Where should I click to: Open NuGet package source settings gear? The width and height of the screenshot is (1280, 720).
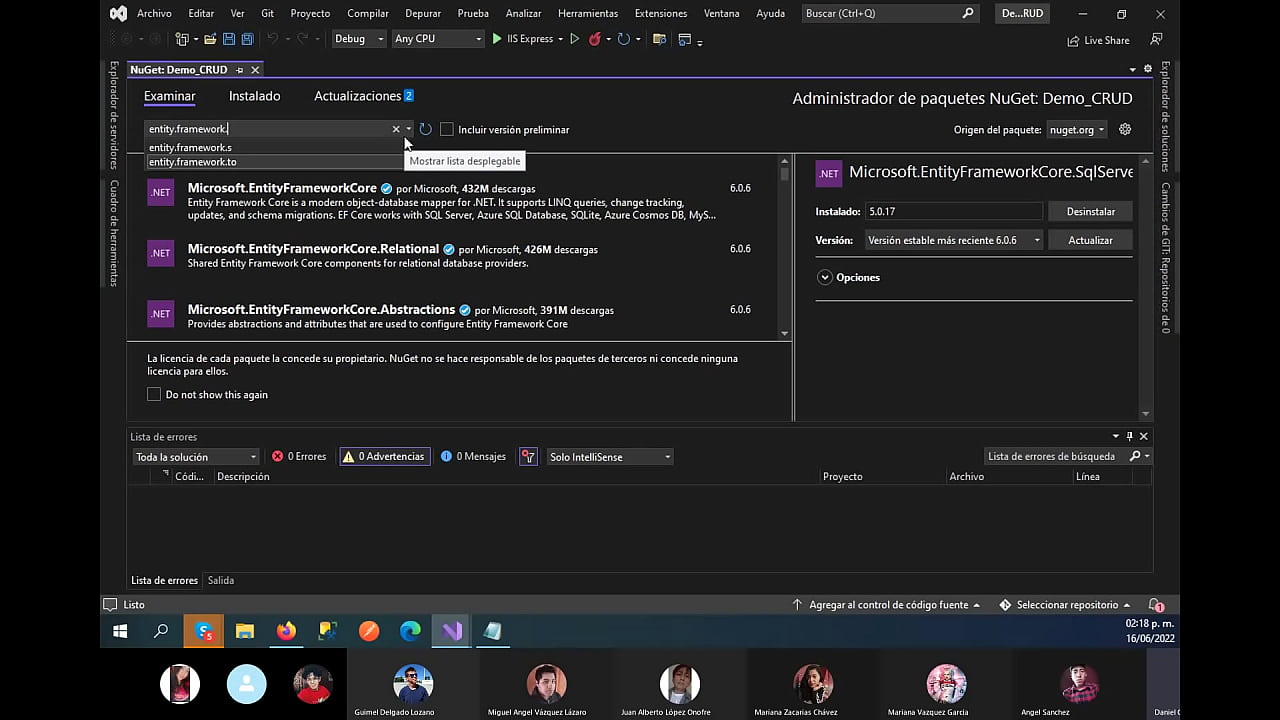click(1124, 129)
